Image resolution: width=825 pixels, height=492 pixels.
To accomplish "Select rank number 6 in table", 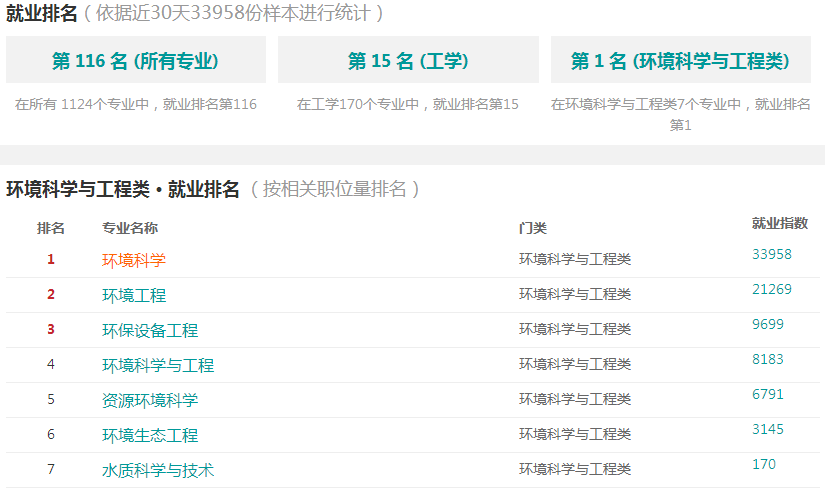I will click(x=51, y=434).
